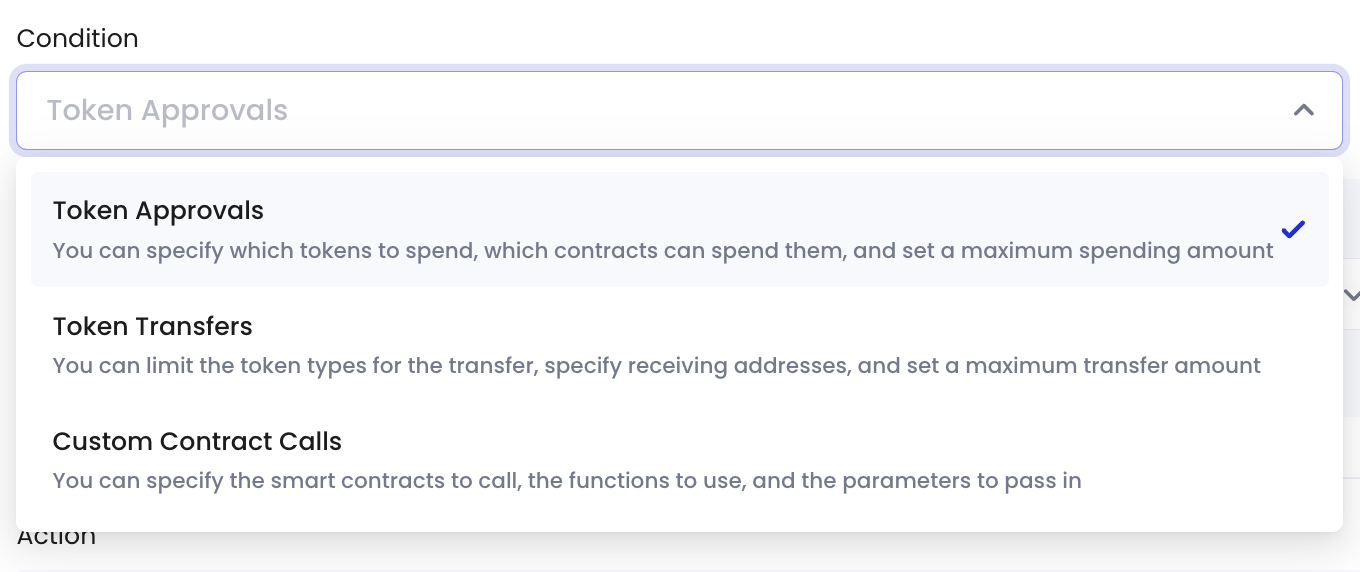The image size is (1360, 572).
Task: Click the greyed Token Approvals placeholder text
Action: pos(167,111)
